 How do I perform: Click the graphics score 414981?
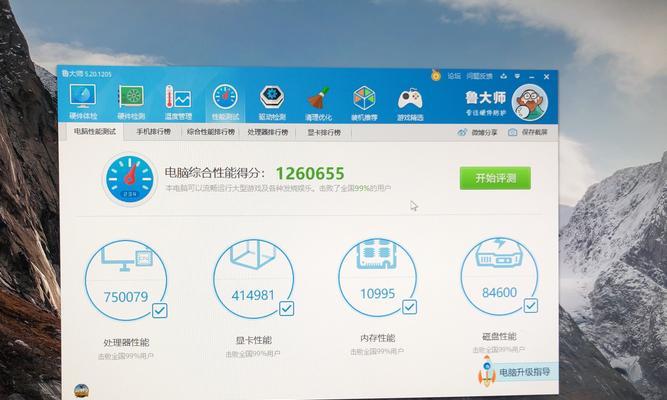253,295
